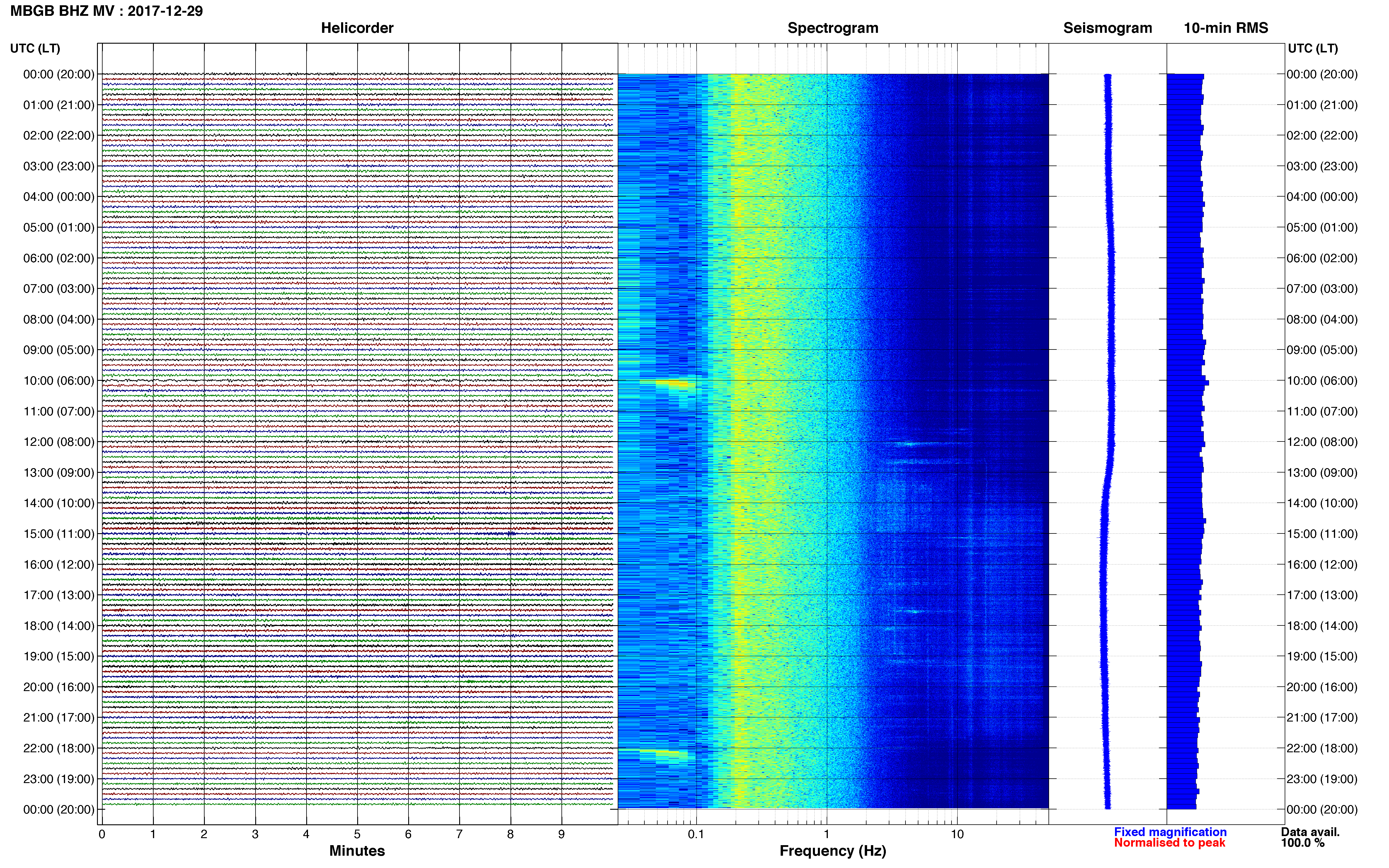Click the left '09:00 (05:00)' time label
The width and height of the screenshot is (1389, 868).
[59, 350]
